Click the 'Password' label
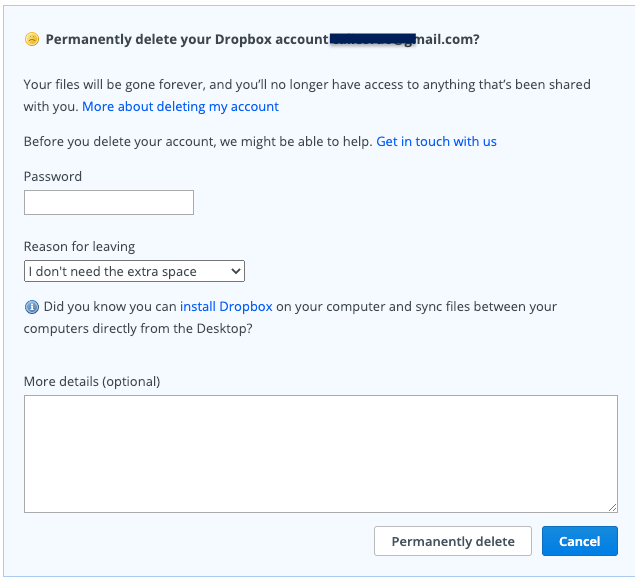This screenshot has width=635, height=579. tap(53, 176)
